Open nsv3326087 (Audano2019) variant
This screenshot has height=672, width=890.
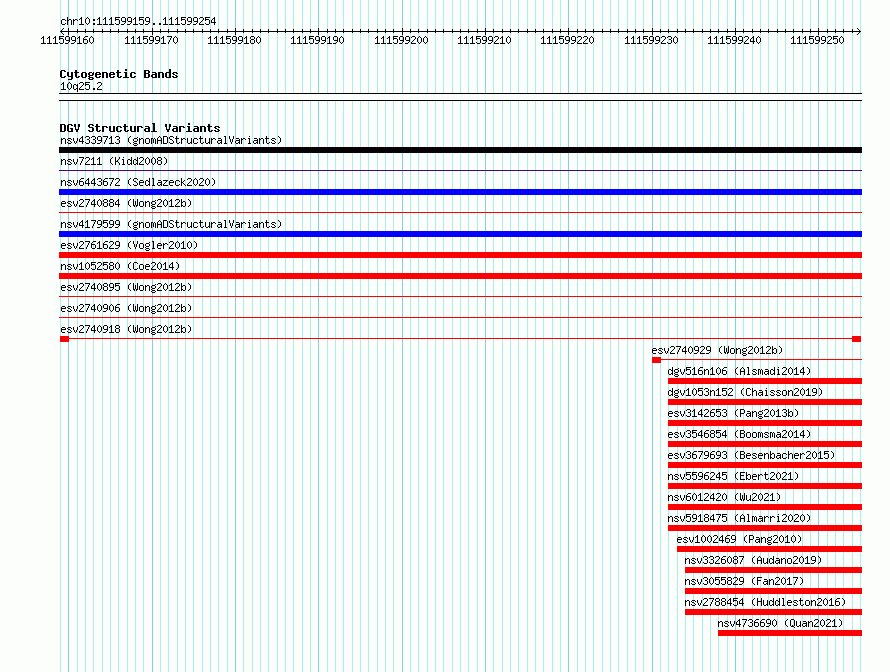(x=753, y=560)
